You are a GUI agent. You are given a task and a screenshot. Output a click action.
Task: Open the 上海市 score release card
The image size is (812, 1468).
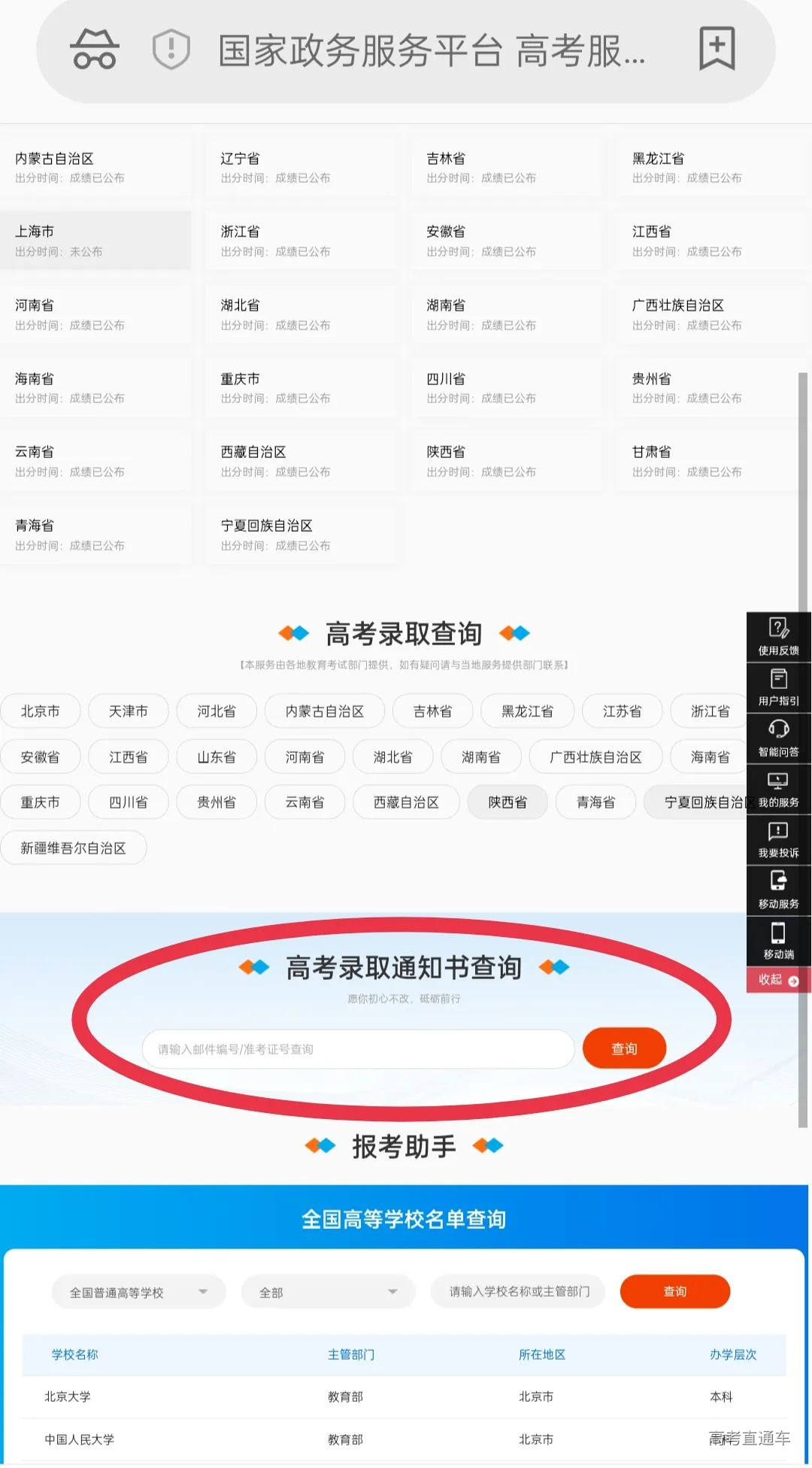(95, 241)
